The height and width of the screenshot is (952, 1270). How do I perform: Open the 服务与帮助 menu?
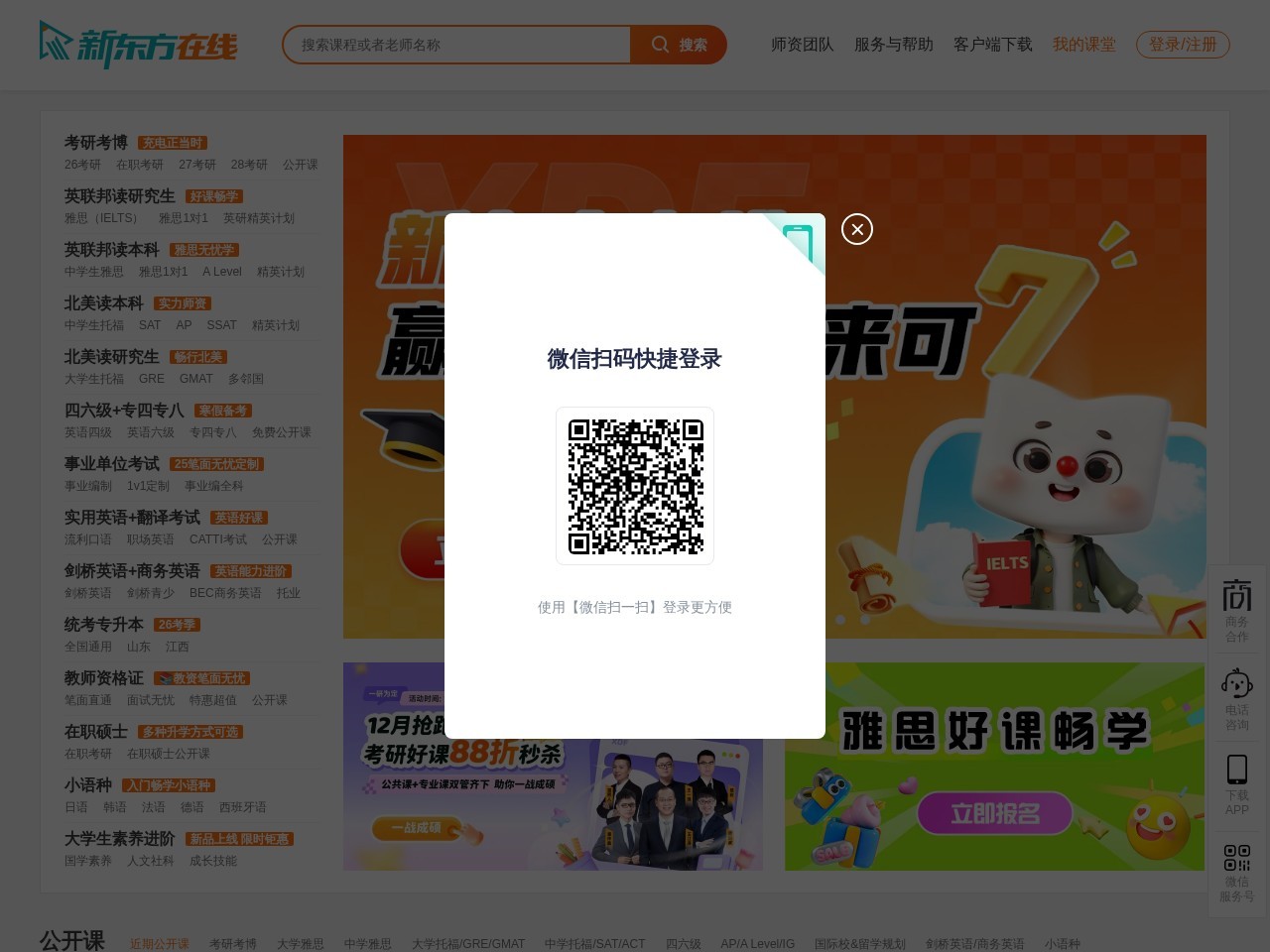tap(892, 45)
